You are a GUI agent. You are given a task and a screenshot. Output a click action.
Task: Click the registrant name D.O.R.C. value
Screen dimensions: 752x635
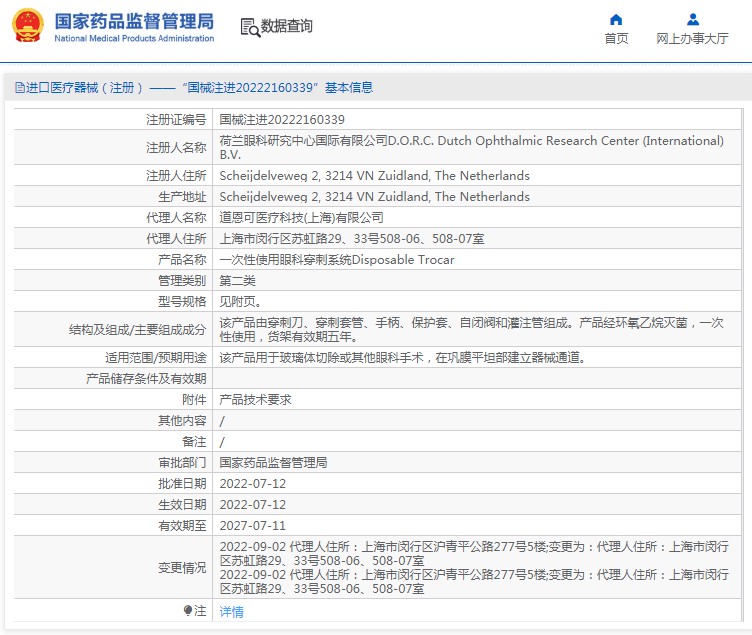tap(471, 147)
